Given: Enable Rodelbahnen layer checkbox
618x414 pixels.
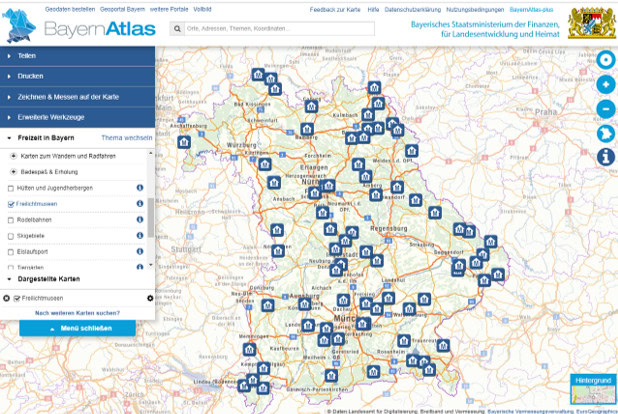Looking at the screenshot, I should [11, 220].
